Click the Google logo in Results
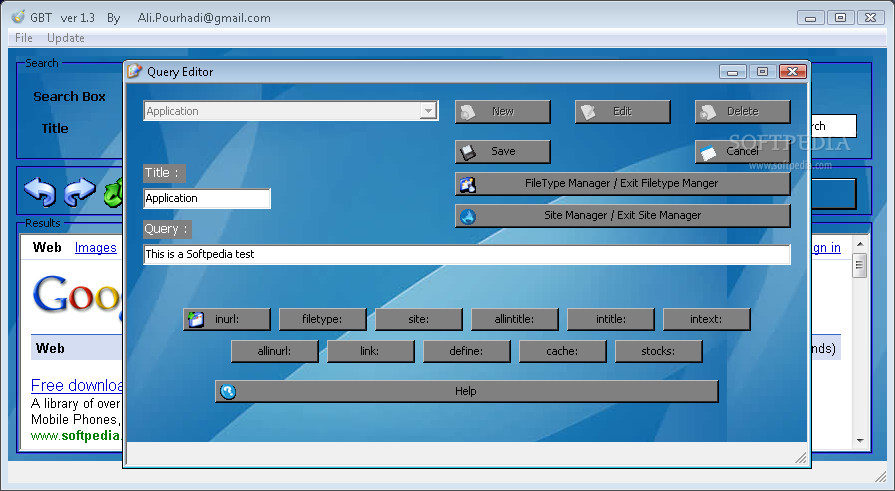Image resolution: width=895 pixels, height=491 pixels. (77, 297)
